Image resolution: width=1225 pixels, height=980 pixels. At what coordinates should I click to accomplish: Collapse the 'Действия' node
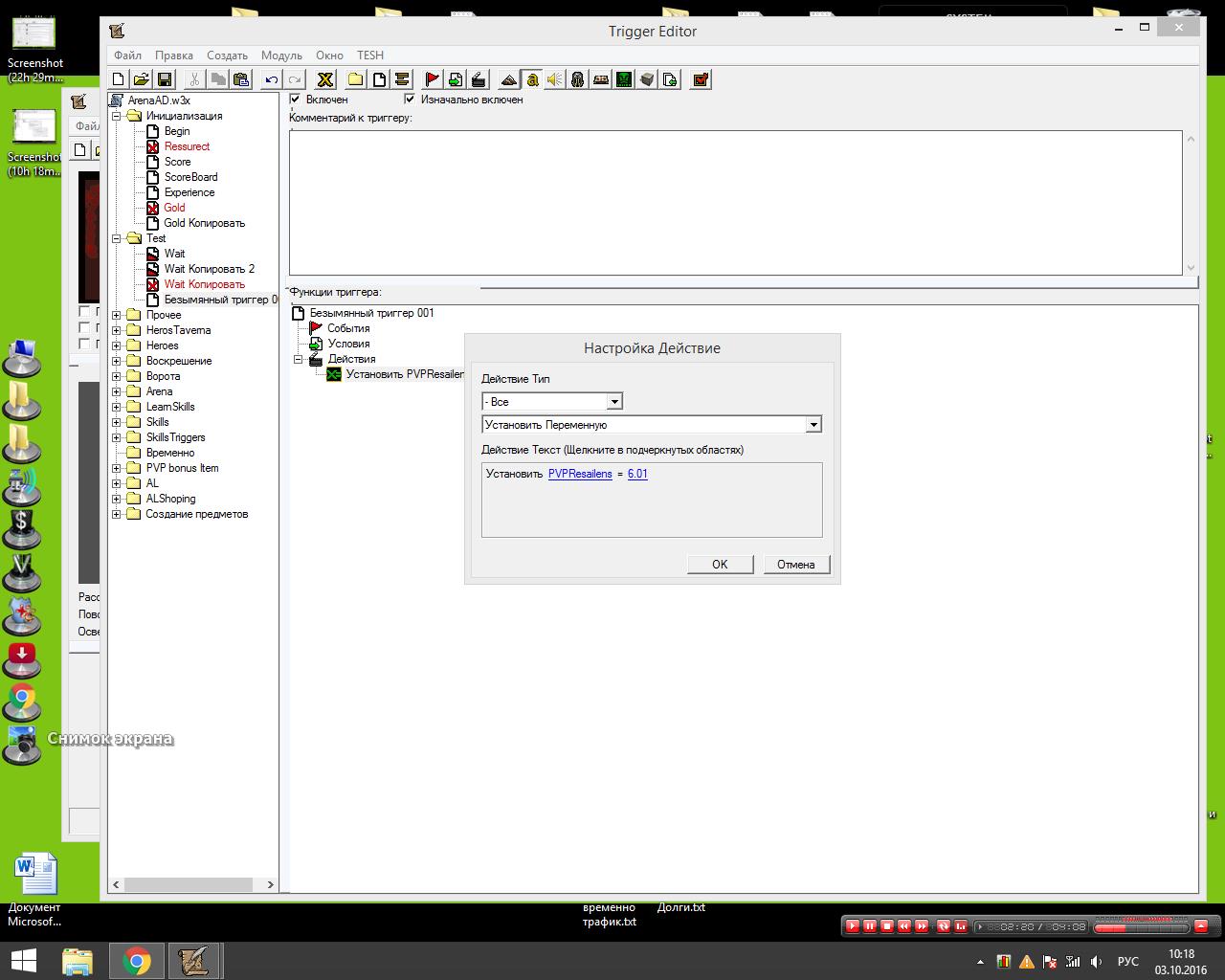[x=299, y=359]
